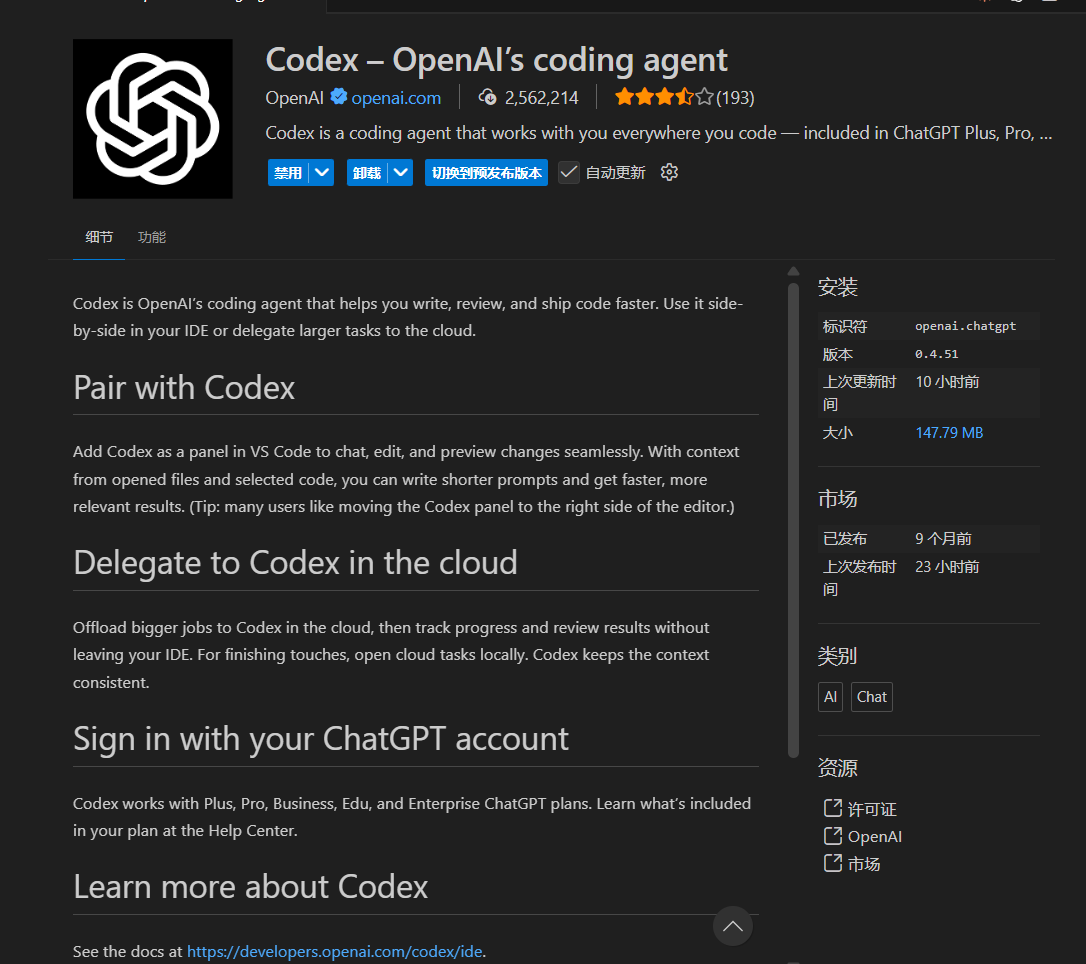The image size is (1086, 964).
Task: Click Sign in with your ChatGPT account heading
Action: coord(321,739)
